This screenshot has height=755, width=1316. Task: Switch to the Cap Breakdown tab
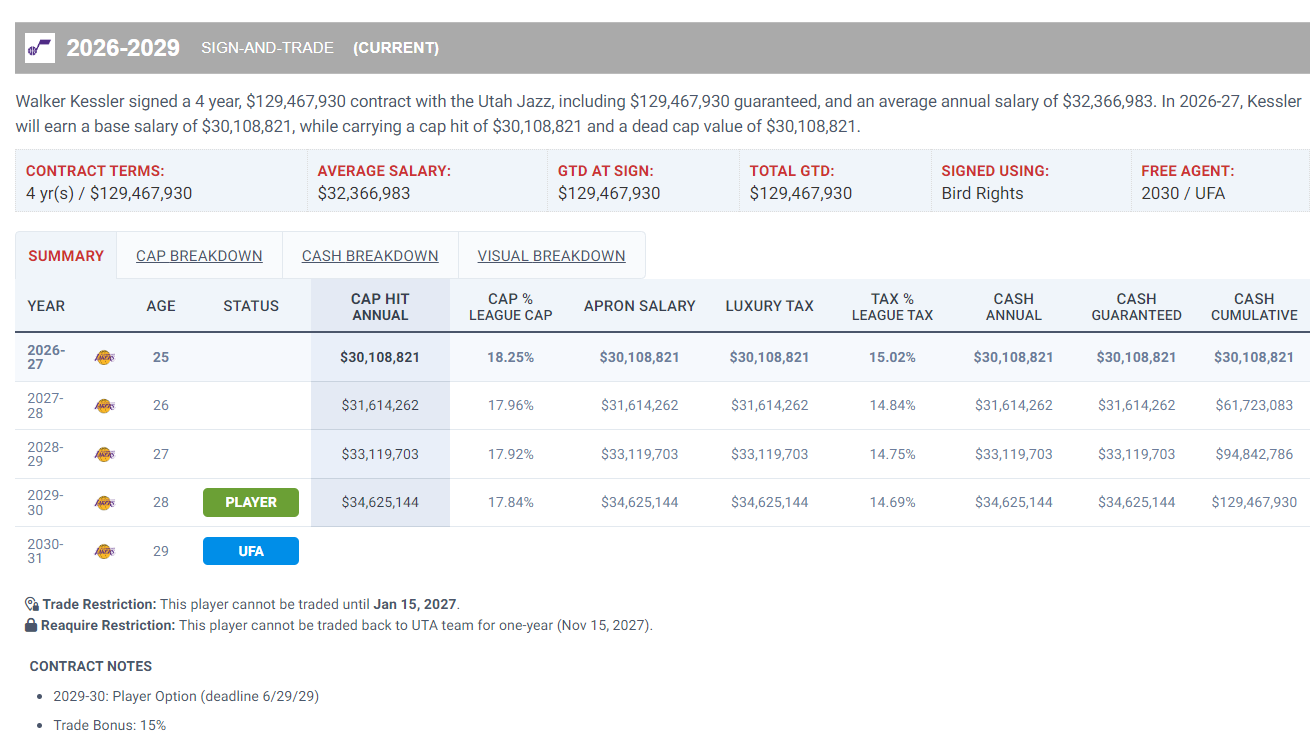(199, 256)
